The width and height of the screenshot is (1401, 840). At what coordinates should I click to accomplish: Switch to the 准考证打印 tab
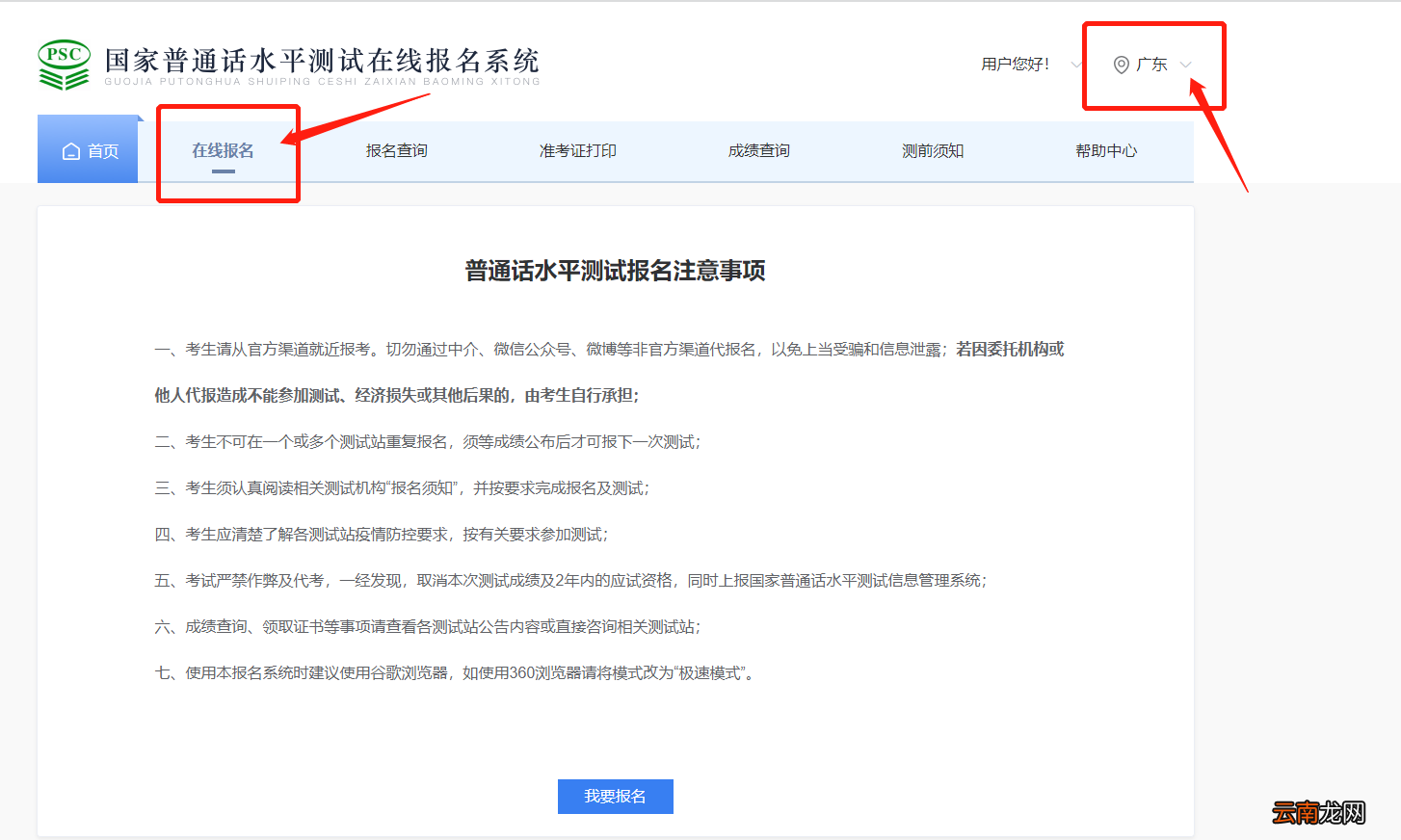pos(578,151)
